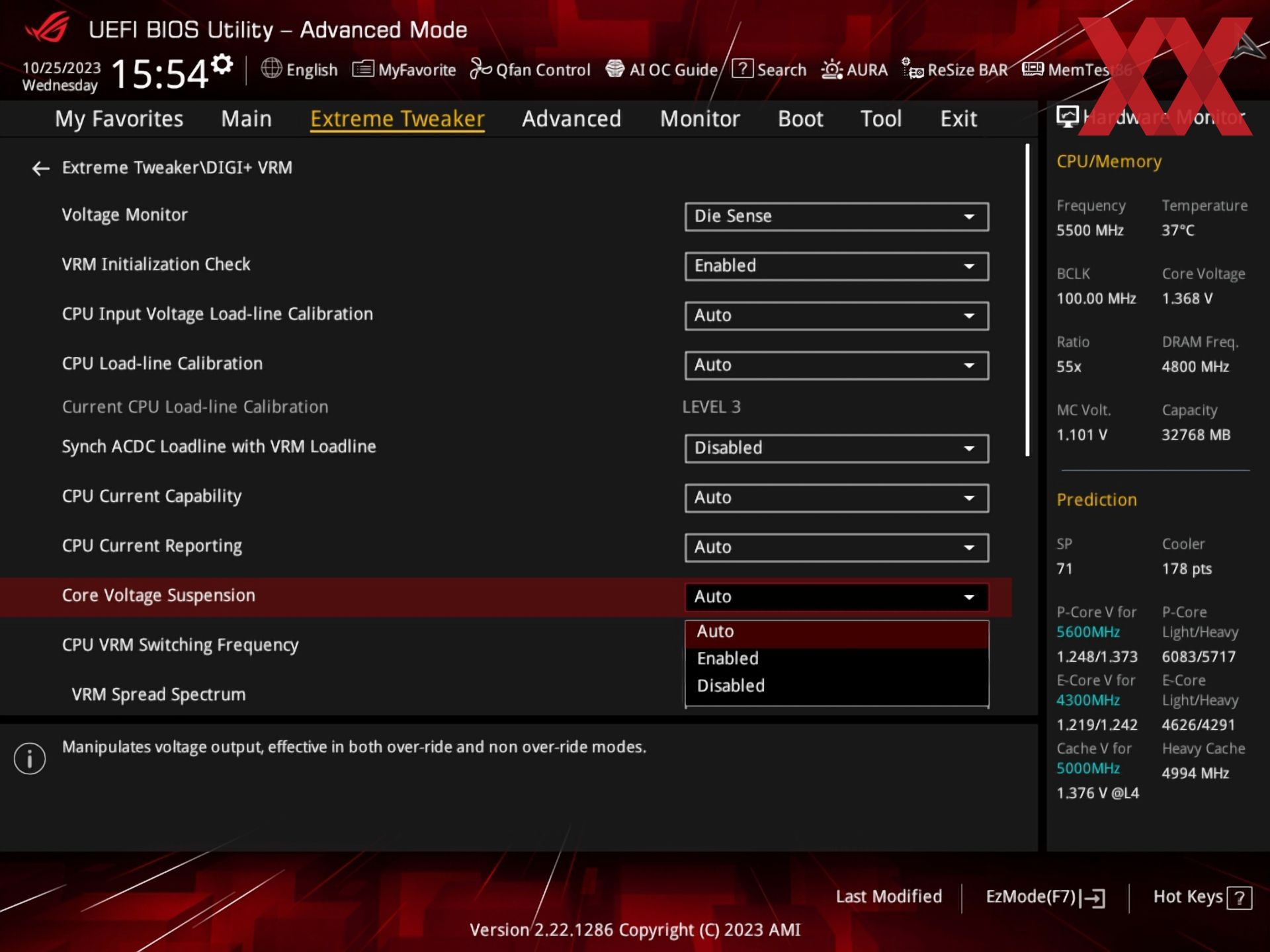Open AI OC Guide brain icon
The image size is (1270, 952).
coord(615,69)
